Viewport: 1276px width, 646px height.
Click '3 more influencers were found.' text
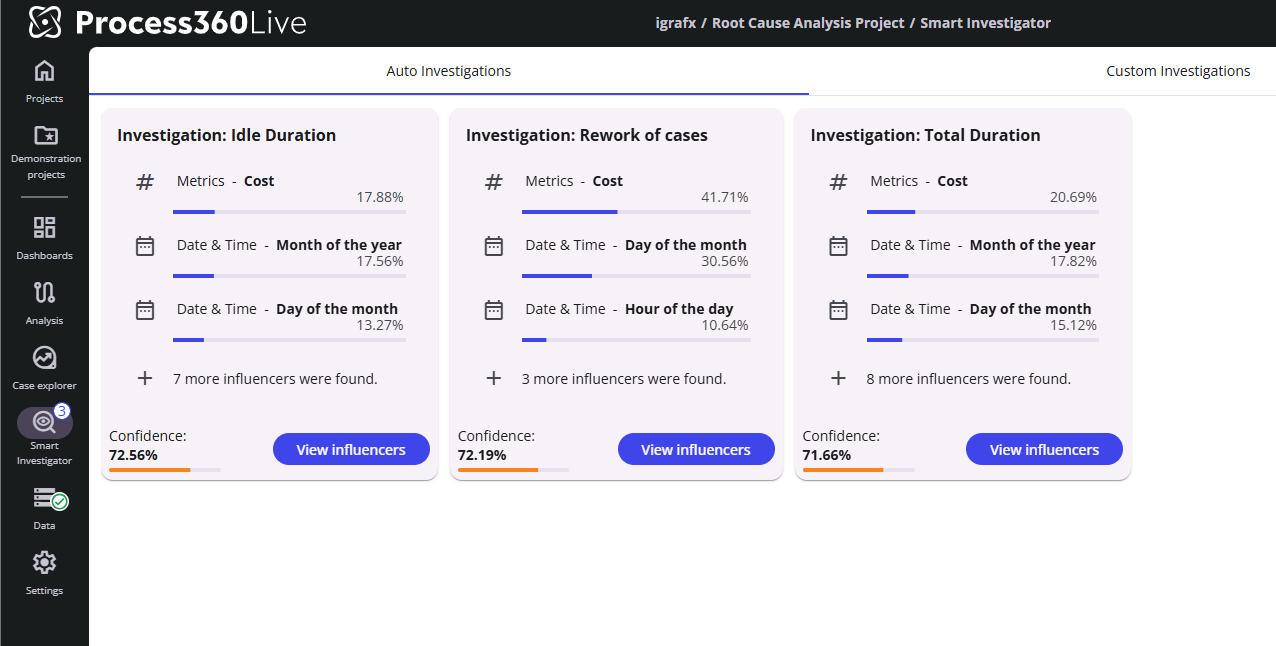click(624, 379)
